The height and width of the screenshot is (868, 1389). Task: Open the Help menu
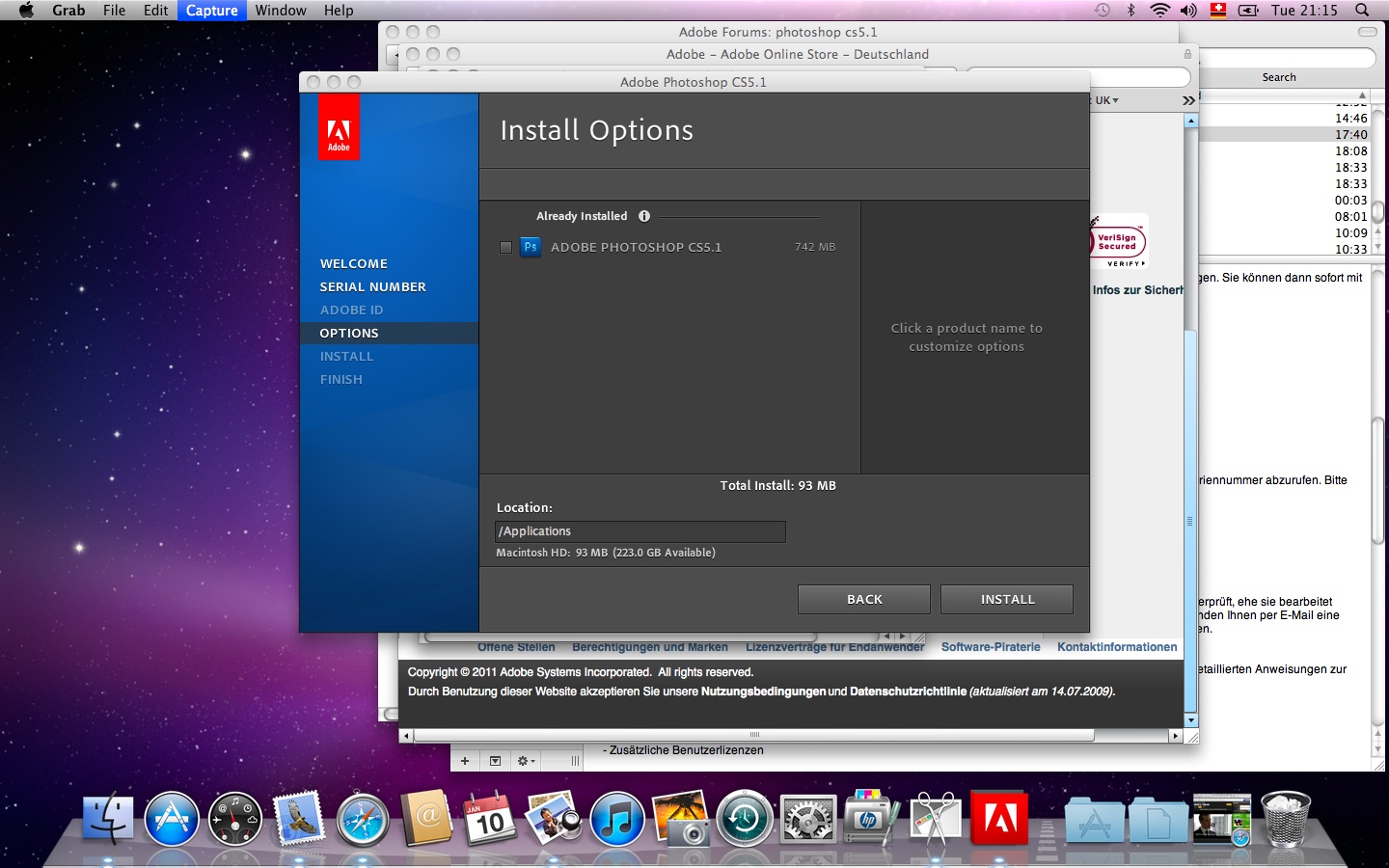tap(339, 11)
